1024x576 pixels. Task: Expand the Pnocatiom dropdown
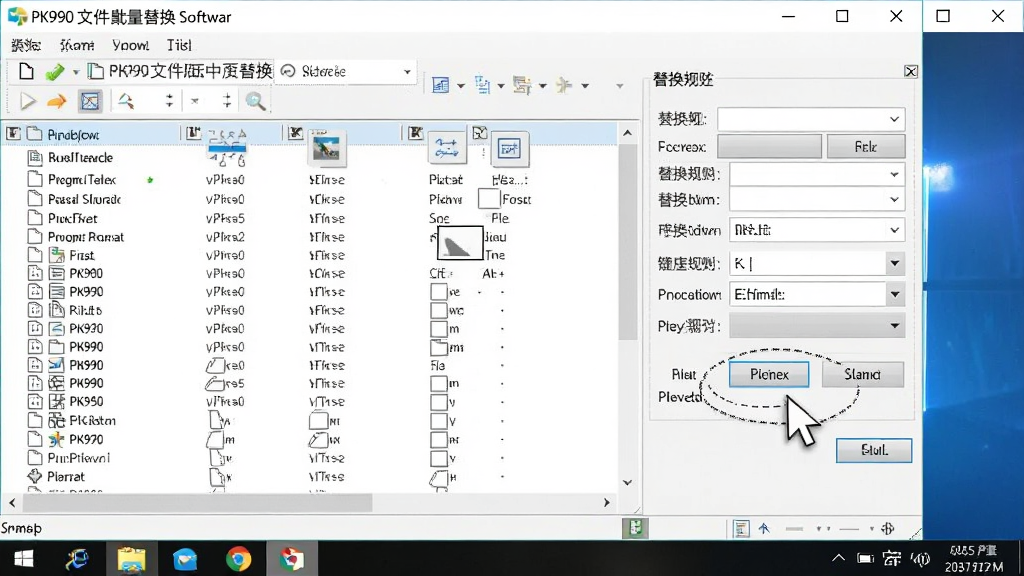click(x=895, y=295)
